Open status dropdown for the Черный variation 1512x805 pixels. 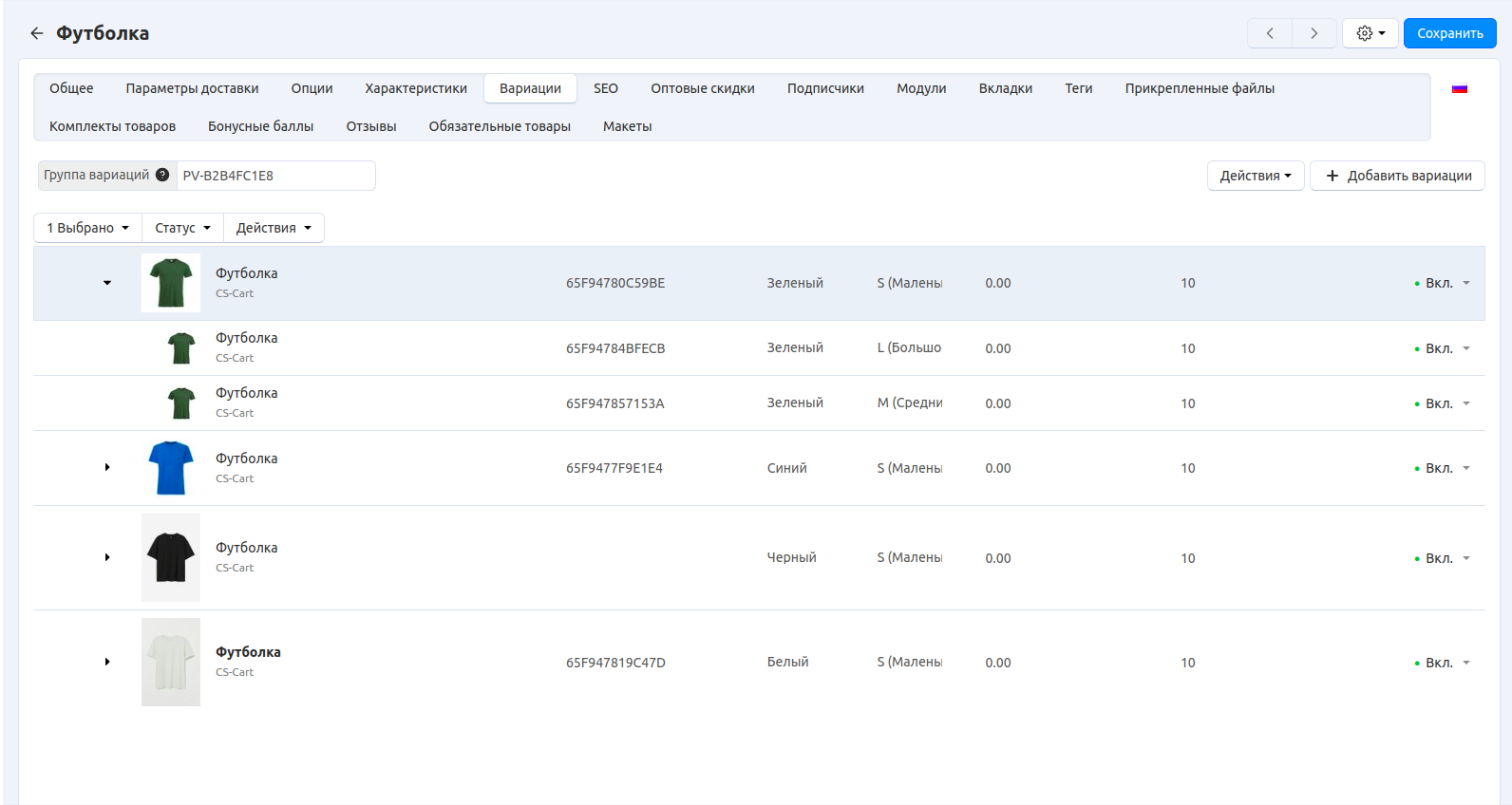tap(1444, 558)
